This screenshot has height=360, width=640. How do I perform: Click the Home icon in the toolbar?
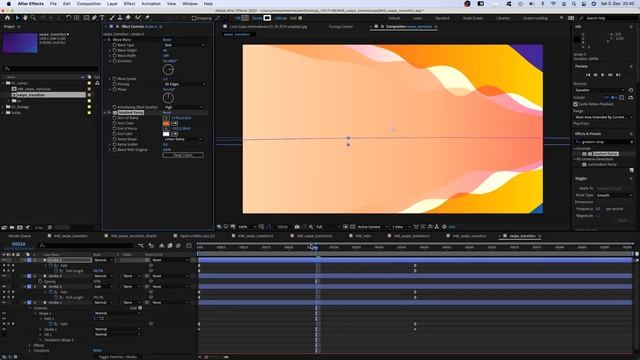point(7,18)
